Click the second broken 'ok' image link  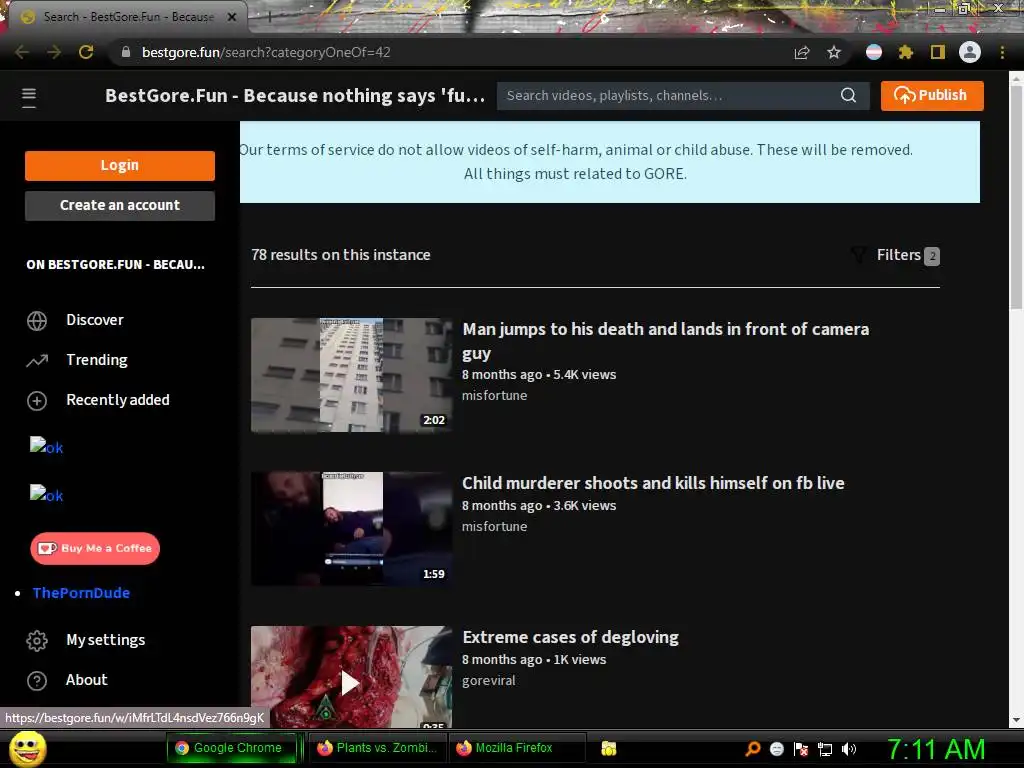tap(46, 496)
